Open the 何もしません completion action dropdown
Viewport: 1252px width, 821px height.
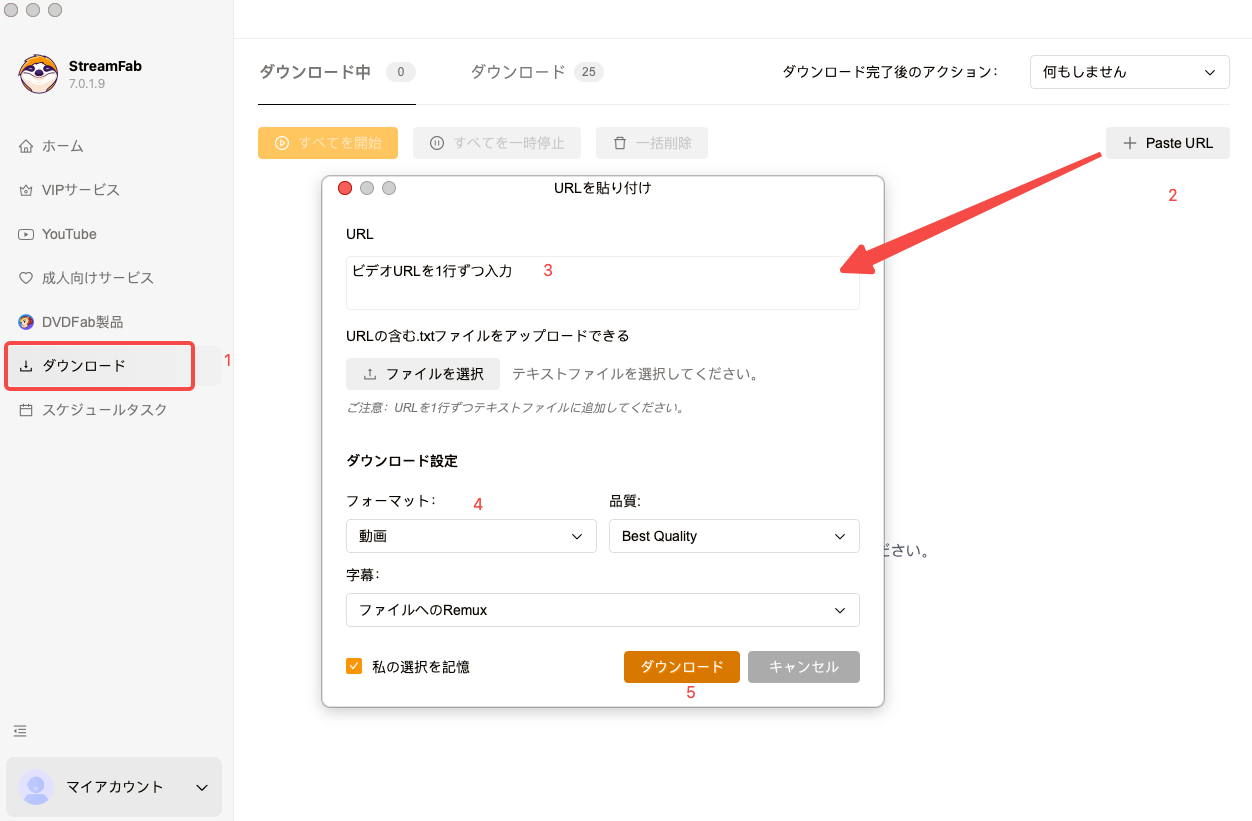(x=1129, y=72)
